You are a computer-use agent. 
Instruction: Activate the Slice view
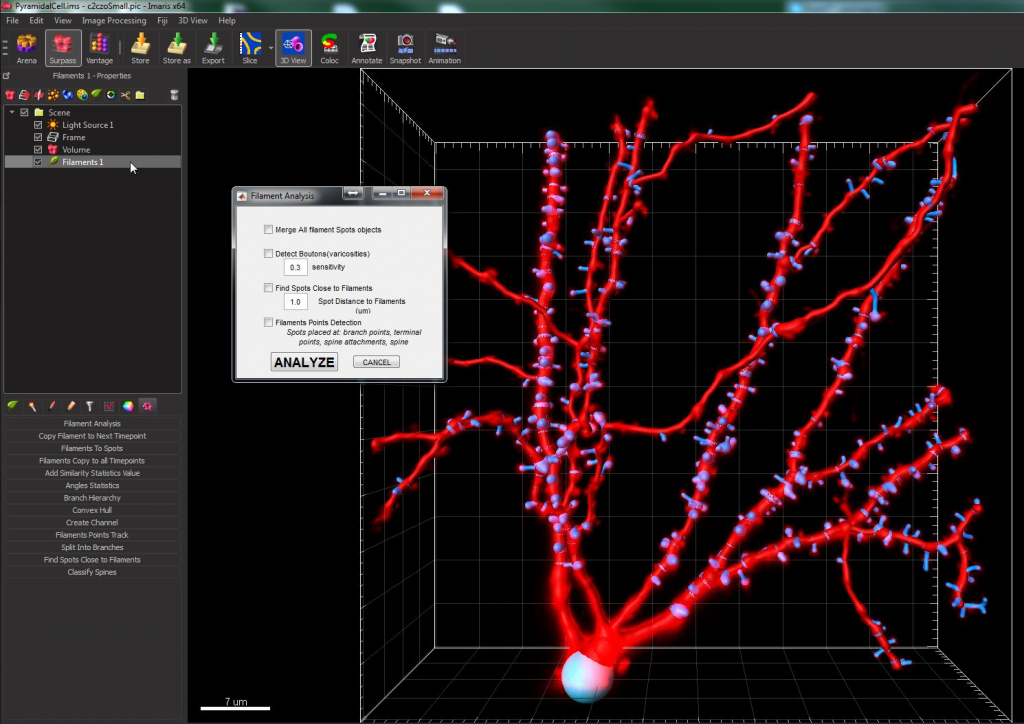tap(249, 49)
